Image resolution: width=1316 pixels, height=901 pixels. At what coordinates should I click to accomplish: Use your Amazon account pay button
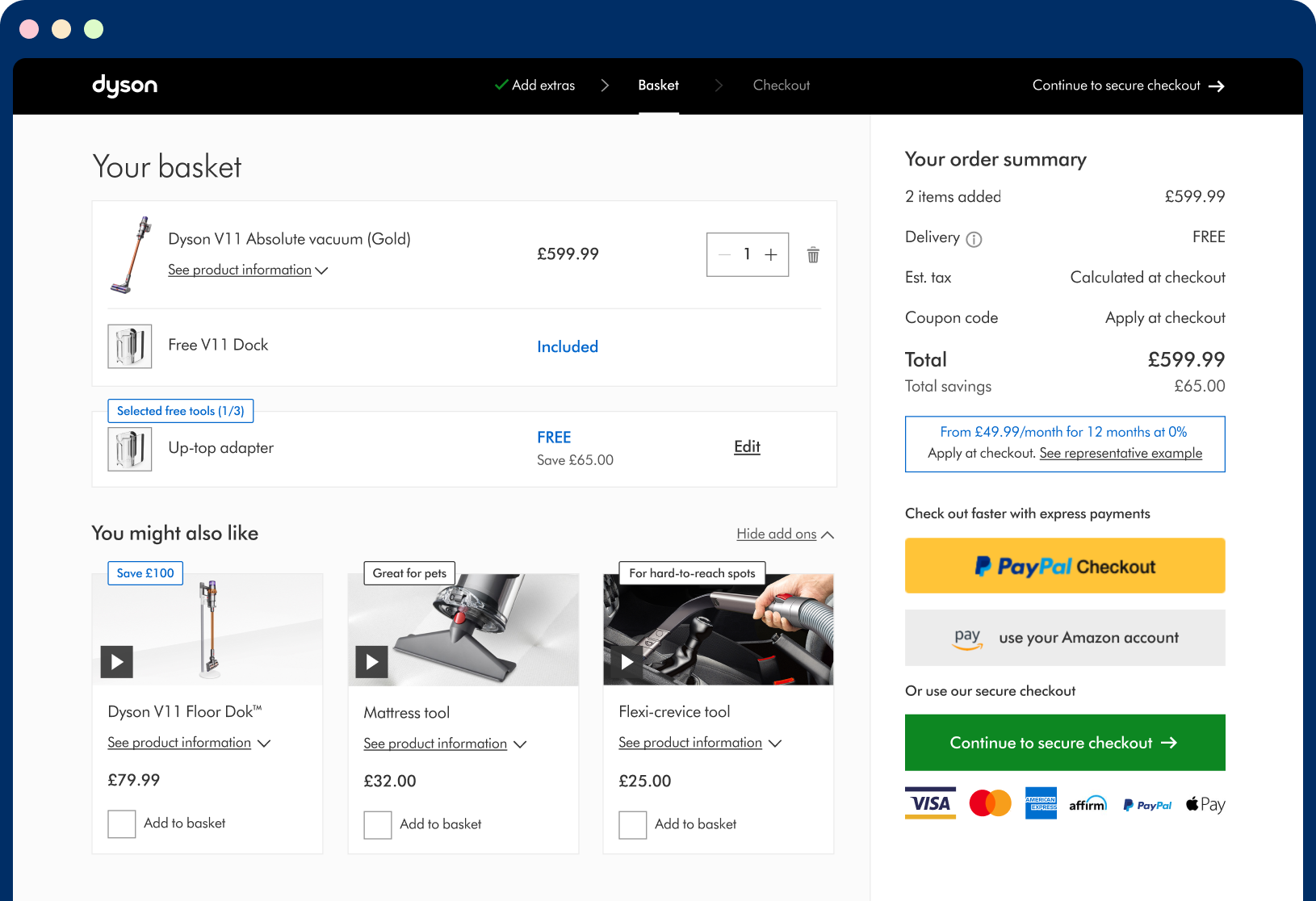[1065, 638]
